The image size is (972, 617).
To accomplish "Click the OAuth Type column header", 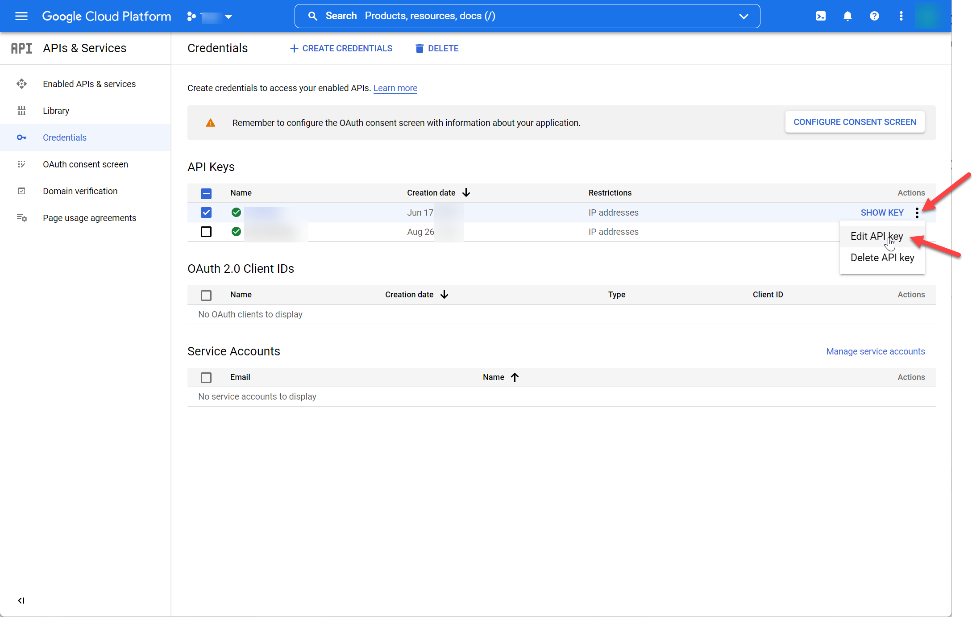I will [617, 295].
